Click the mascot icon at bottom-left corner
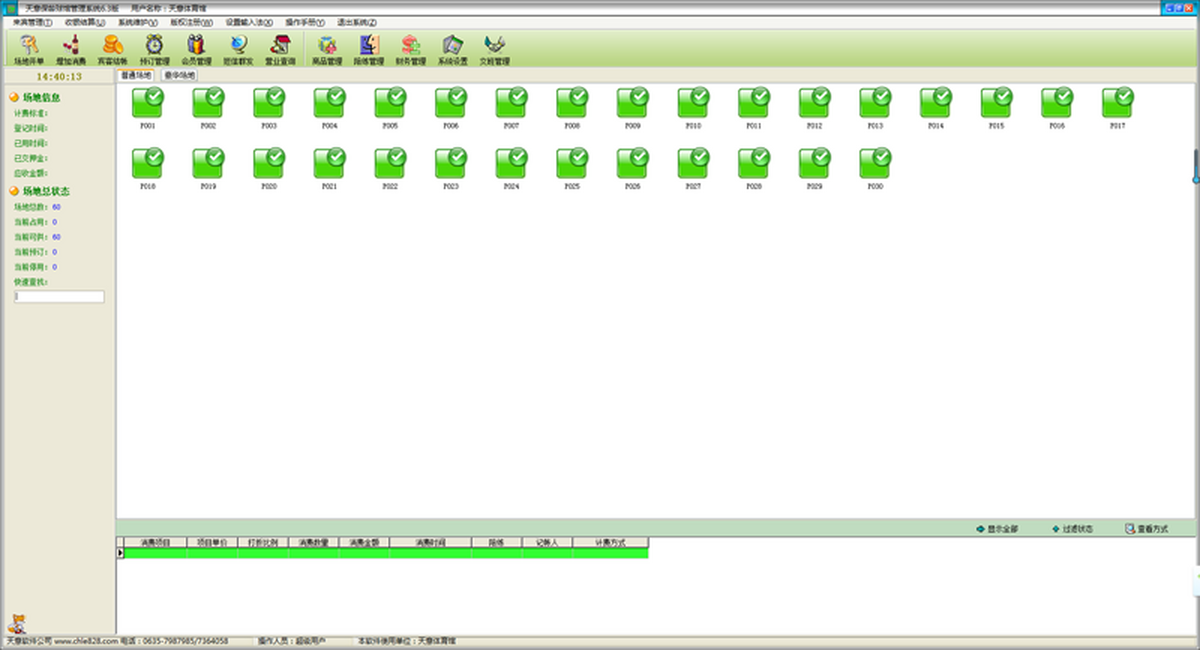This screenshot has width=1200, height=650. point(16,624)
